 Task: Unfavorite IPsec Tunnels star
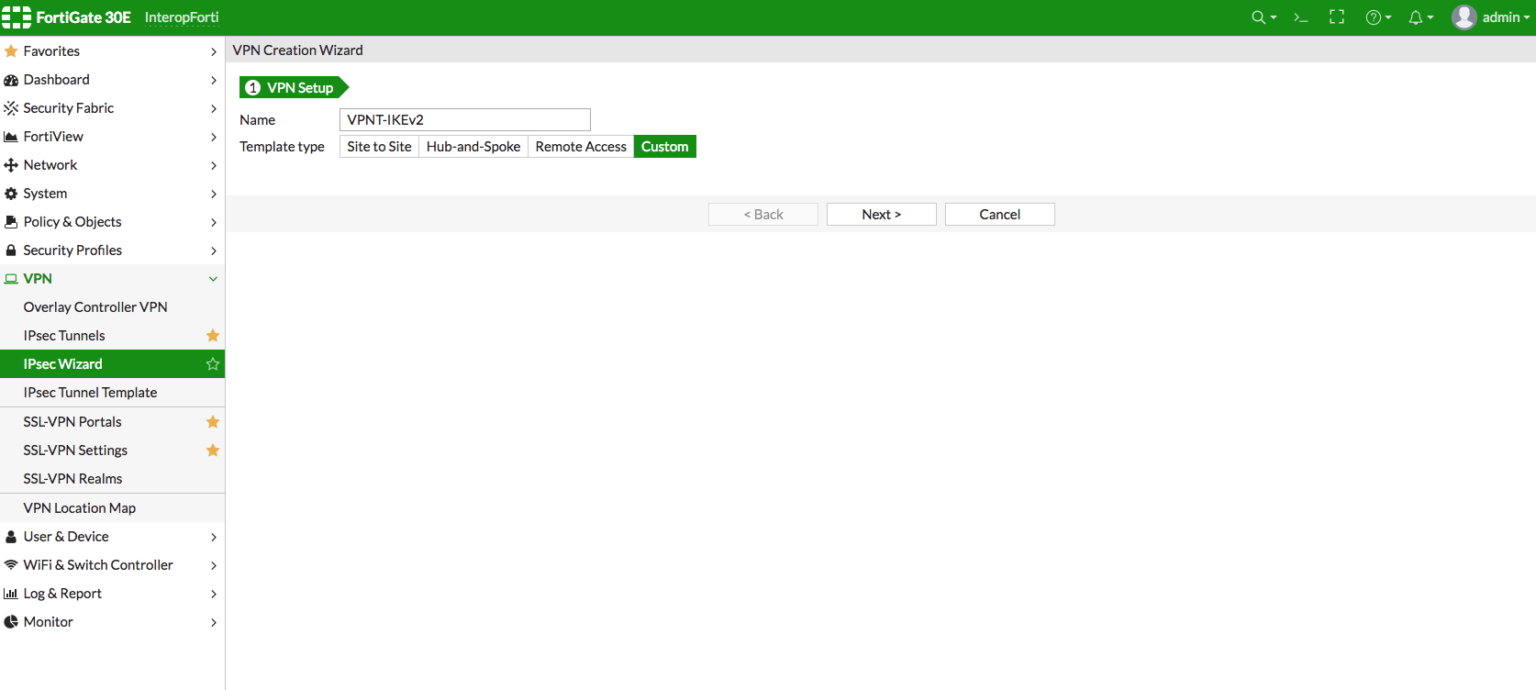[212, 336]
